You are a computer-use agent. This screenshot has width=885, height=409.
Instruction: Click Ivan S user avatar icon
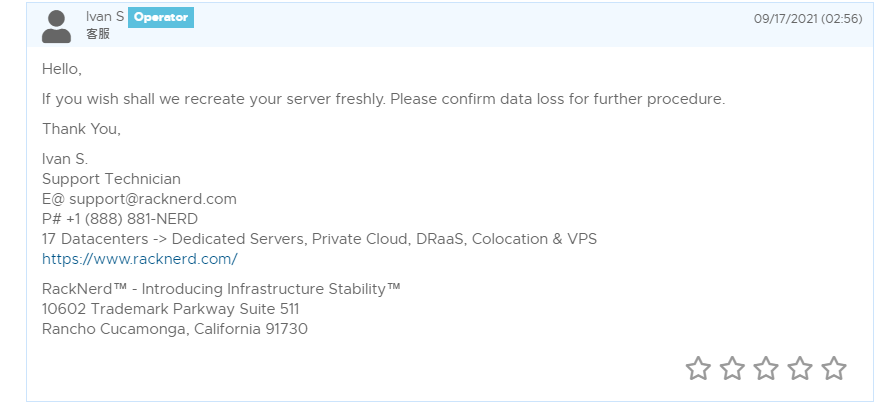(56, 26)
